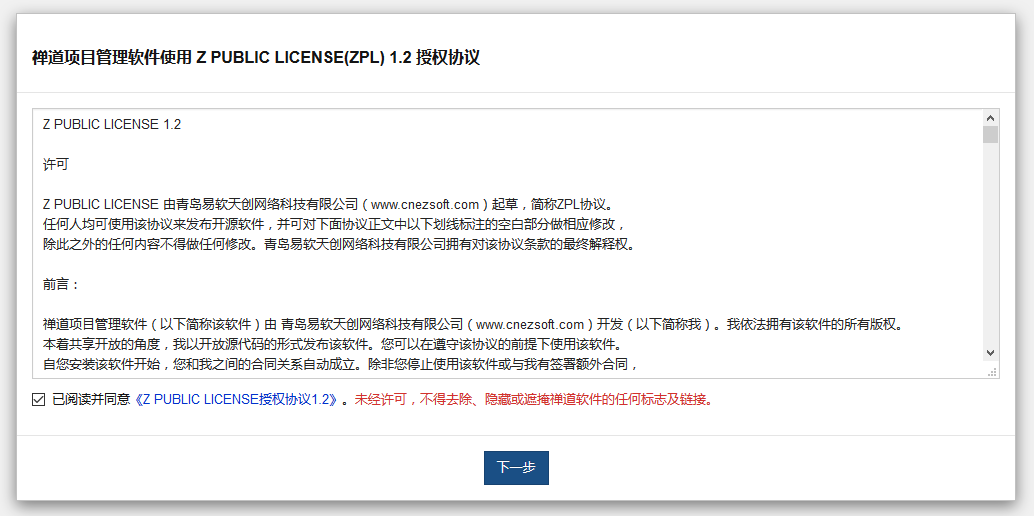Click the scrollbar thumb in license text

click(x=990, y=135)
